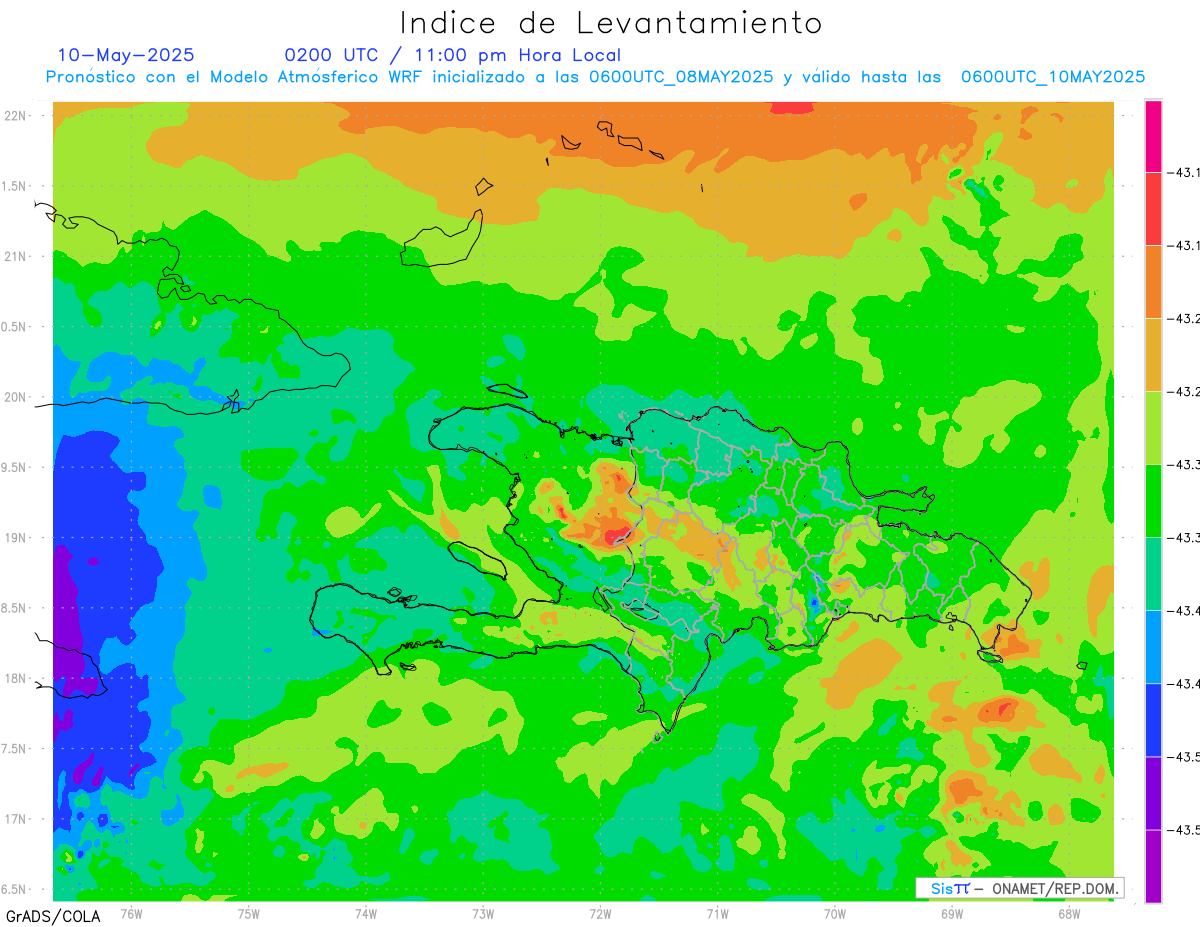Click the valid-until time "0600UTC_10MAY2025"

(x=1053, y=77)
